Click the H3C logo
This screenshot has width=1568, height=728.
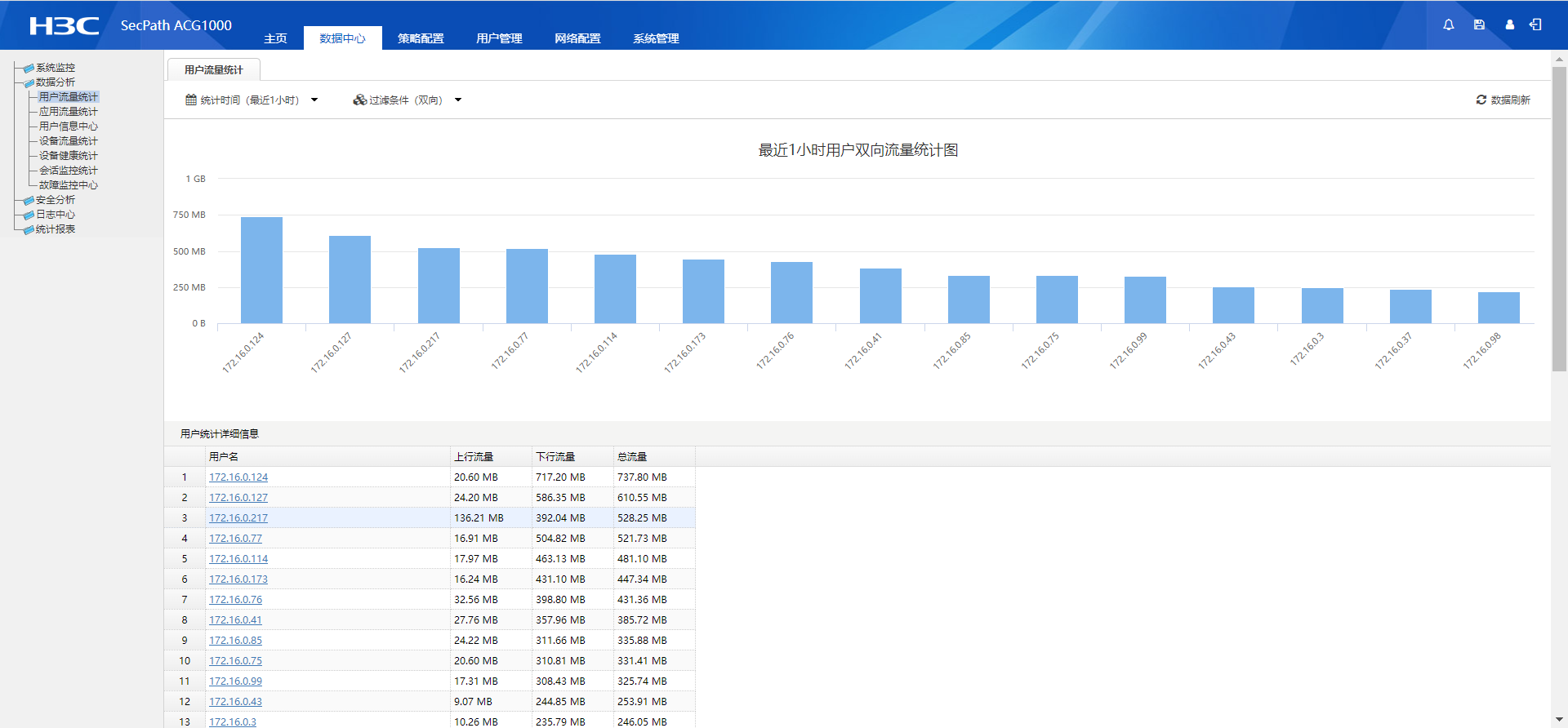(64, 25)
